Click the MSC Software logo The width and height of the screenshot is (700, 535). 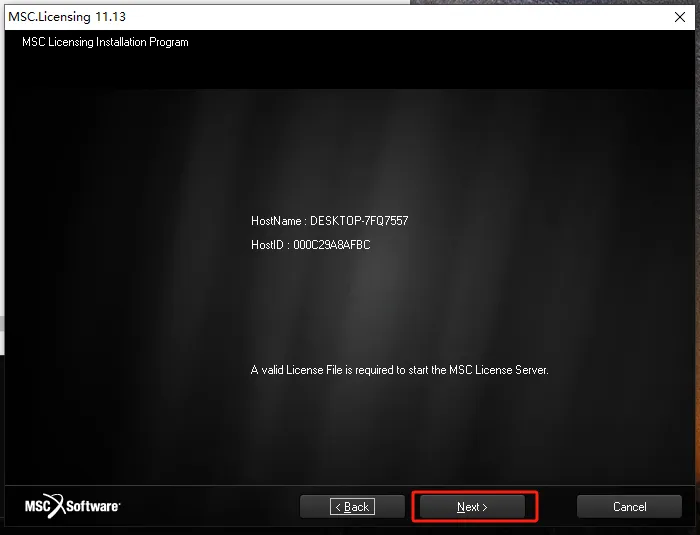(73, 506)
